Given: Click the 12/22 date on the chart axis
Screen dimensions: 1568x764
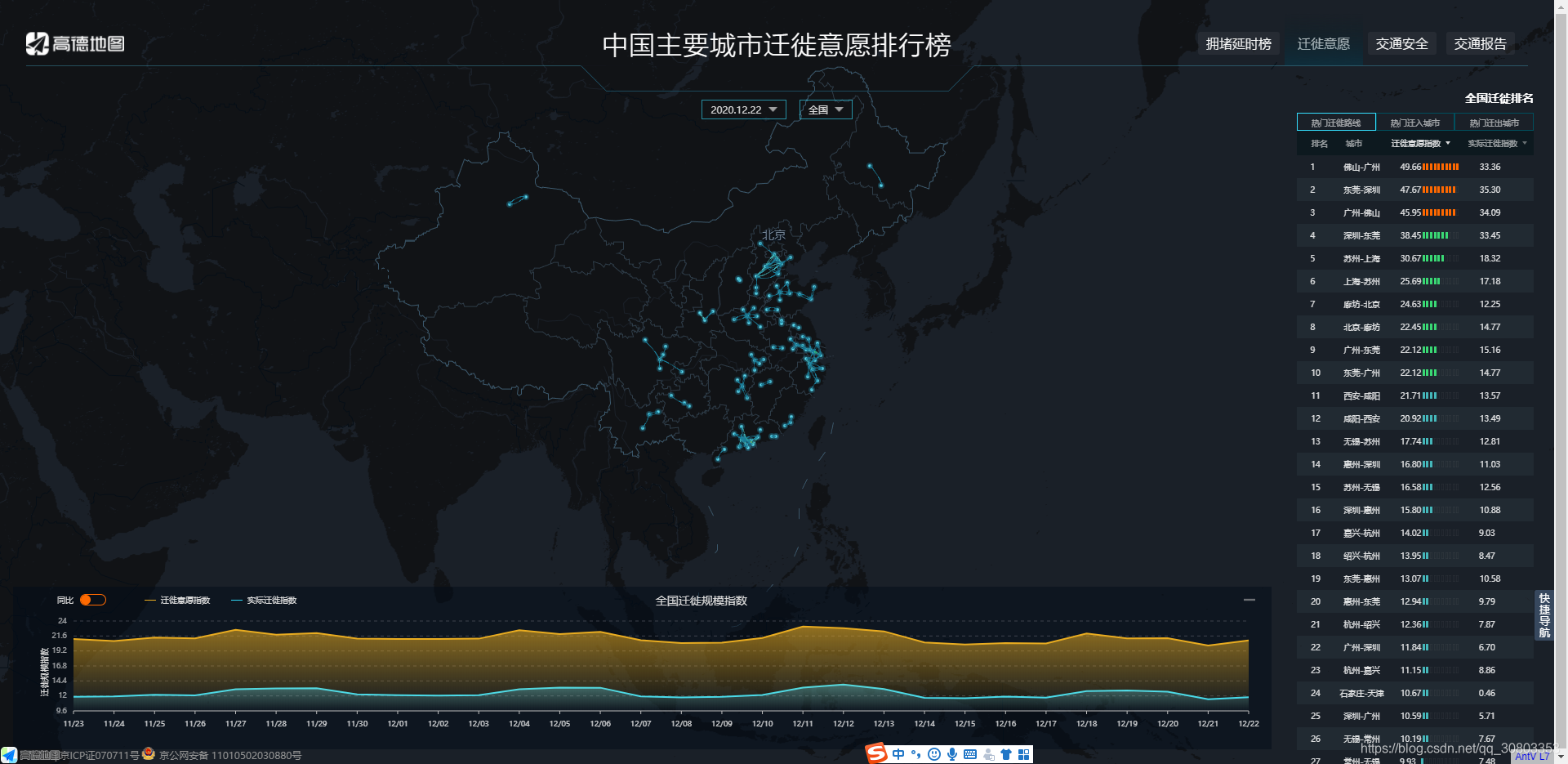Looking at the screenshot, I should pyautogui.click(x=1249, y=723).
